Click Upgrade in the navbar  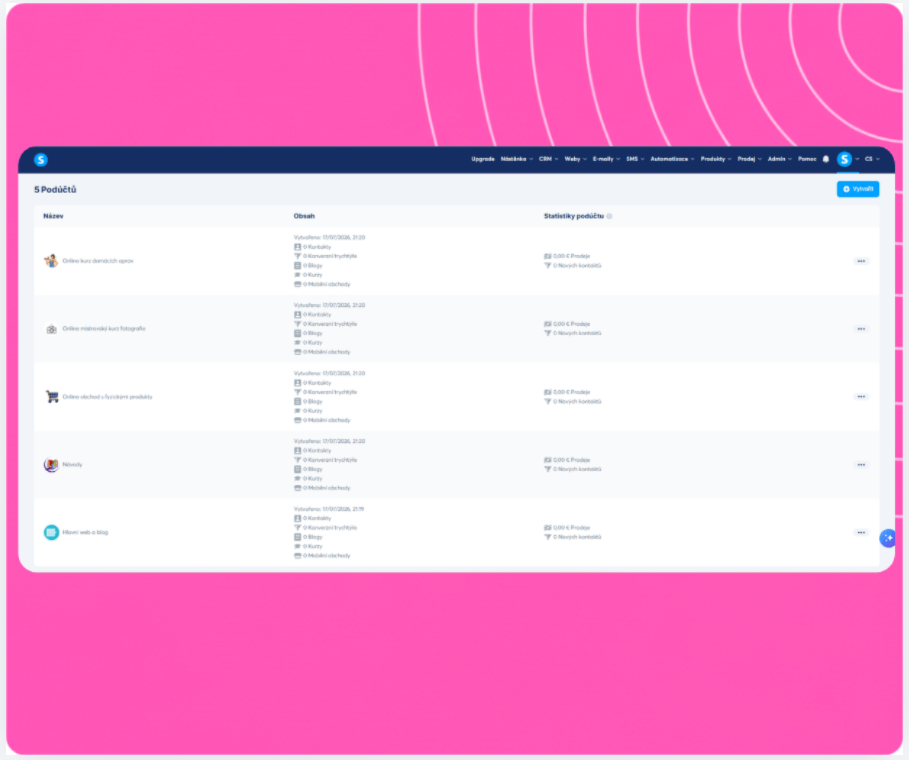[482, 159]
